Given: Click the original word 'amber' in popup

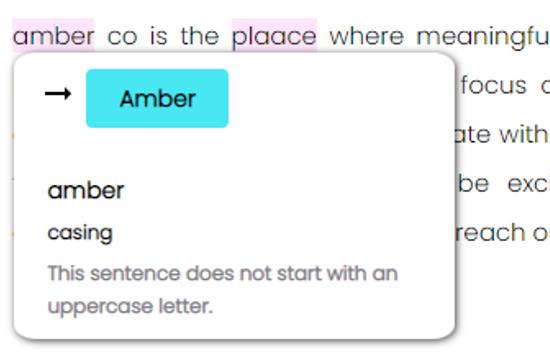Looking at the screenshot, I should tap(86, 191).
